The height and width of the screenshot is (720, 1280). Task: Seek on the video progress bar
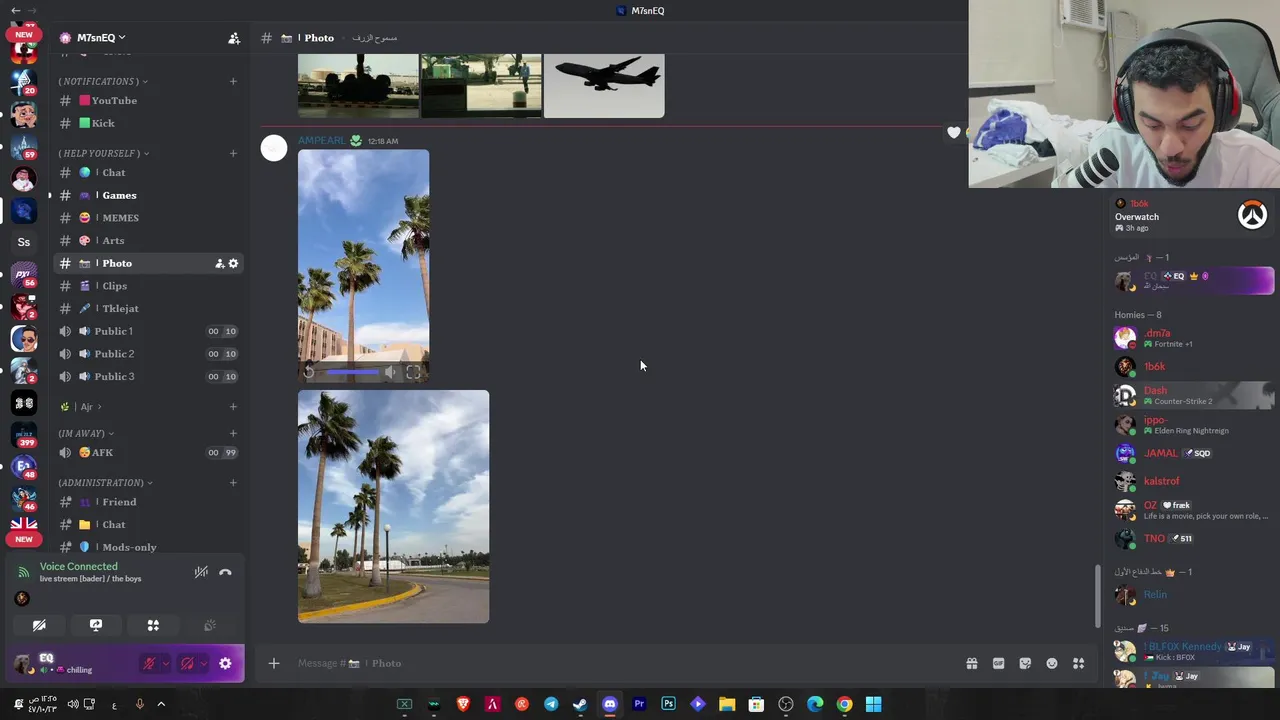pos(352,372)
